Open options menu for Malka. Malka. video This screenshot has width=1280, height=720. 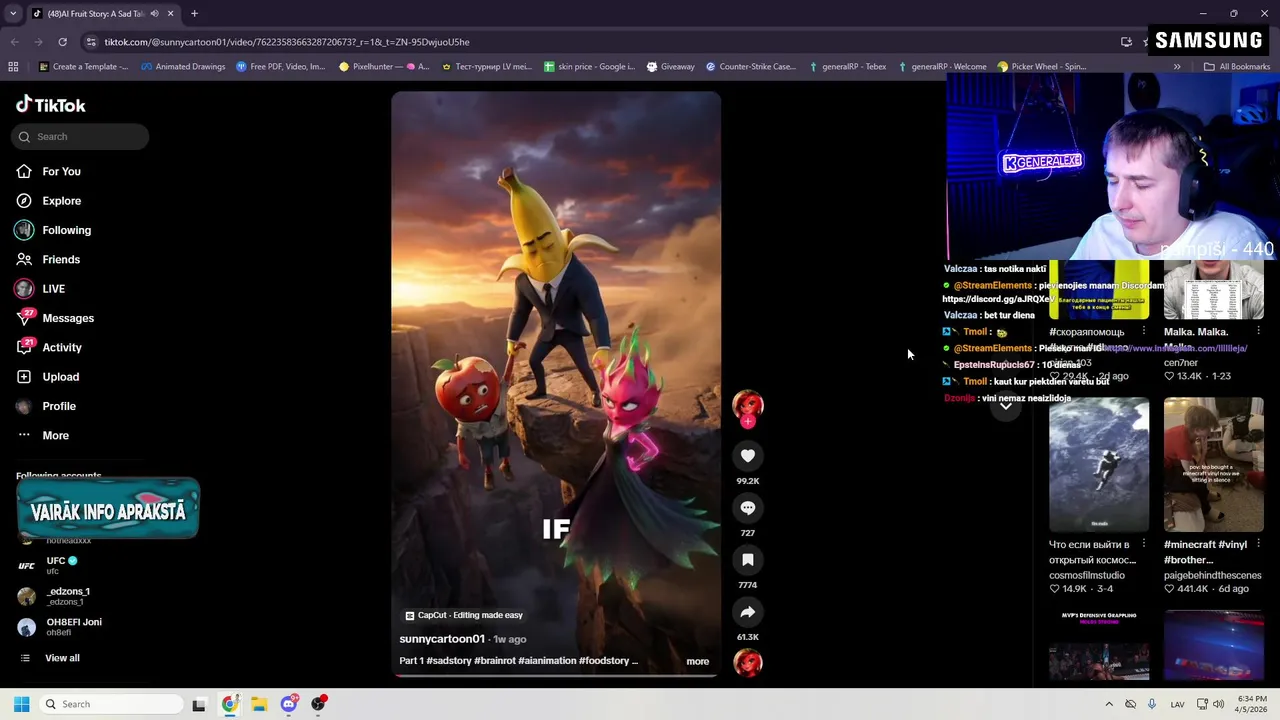coord(1258,331)
